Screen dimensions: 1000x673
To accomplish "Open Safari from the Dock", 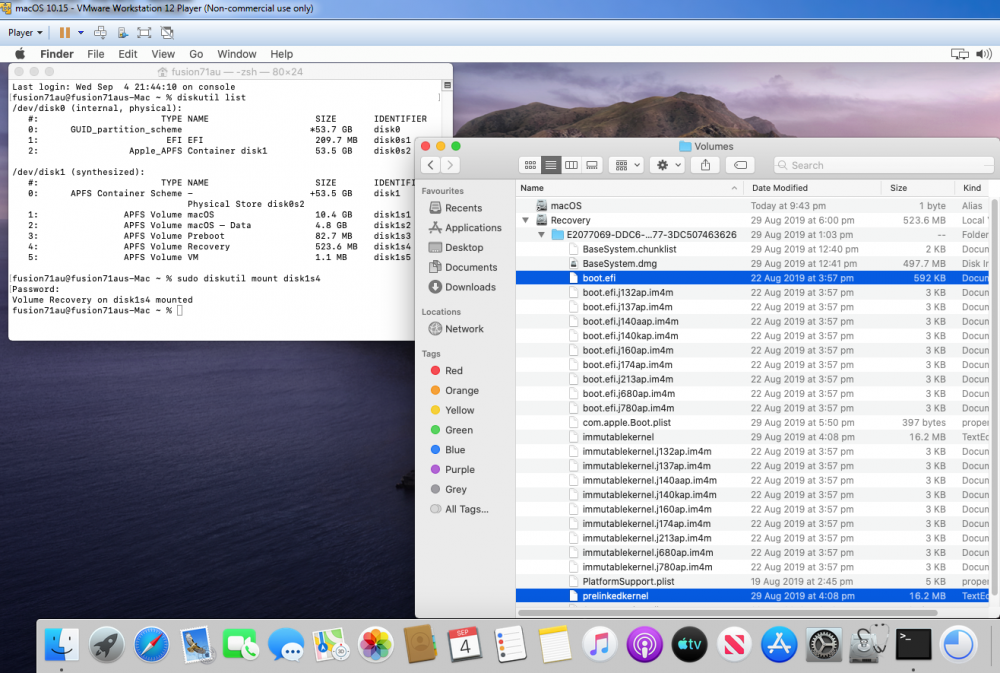I will pyautogui.click(x=152, y=645).
